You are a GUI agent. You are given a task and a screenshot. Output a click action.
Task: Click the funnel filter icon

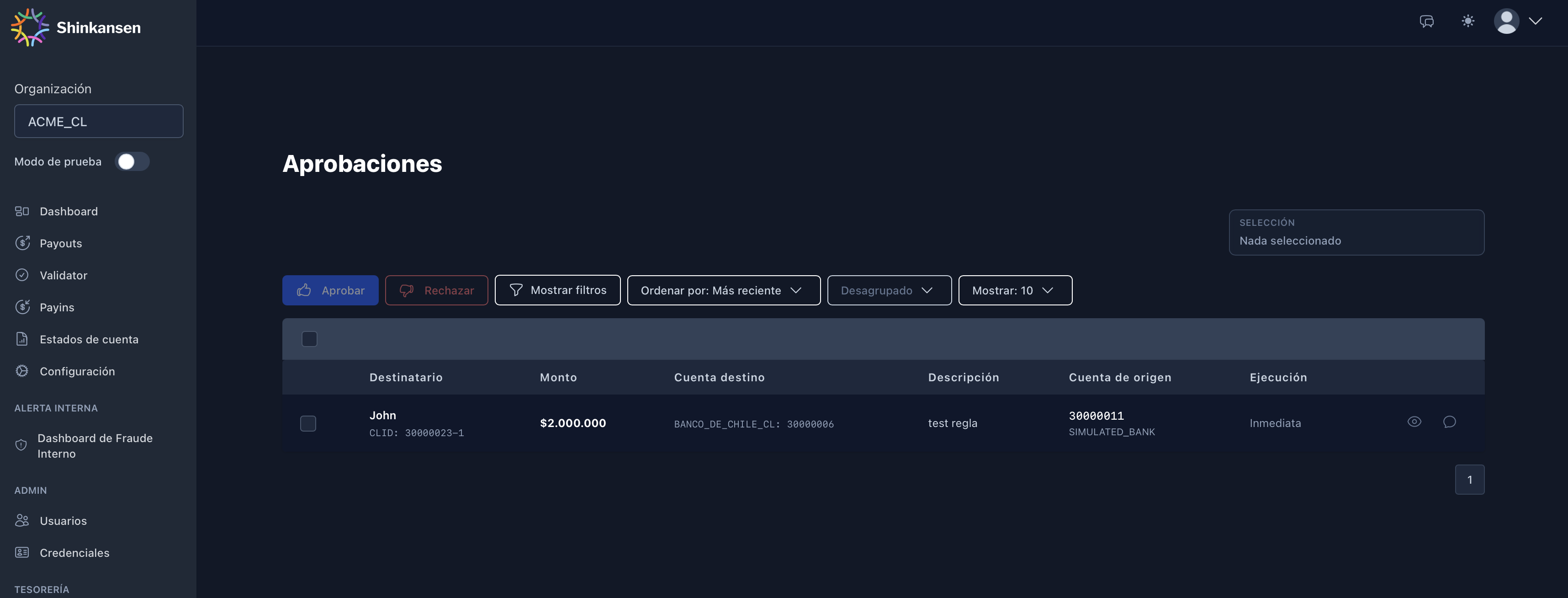point(515,290)
